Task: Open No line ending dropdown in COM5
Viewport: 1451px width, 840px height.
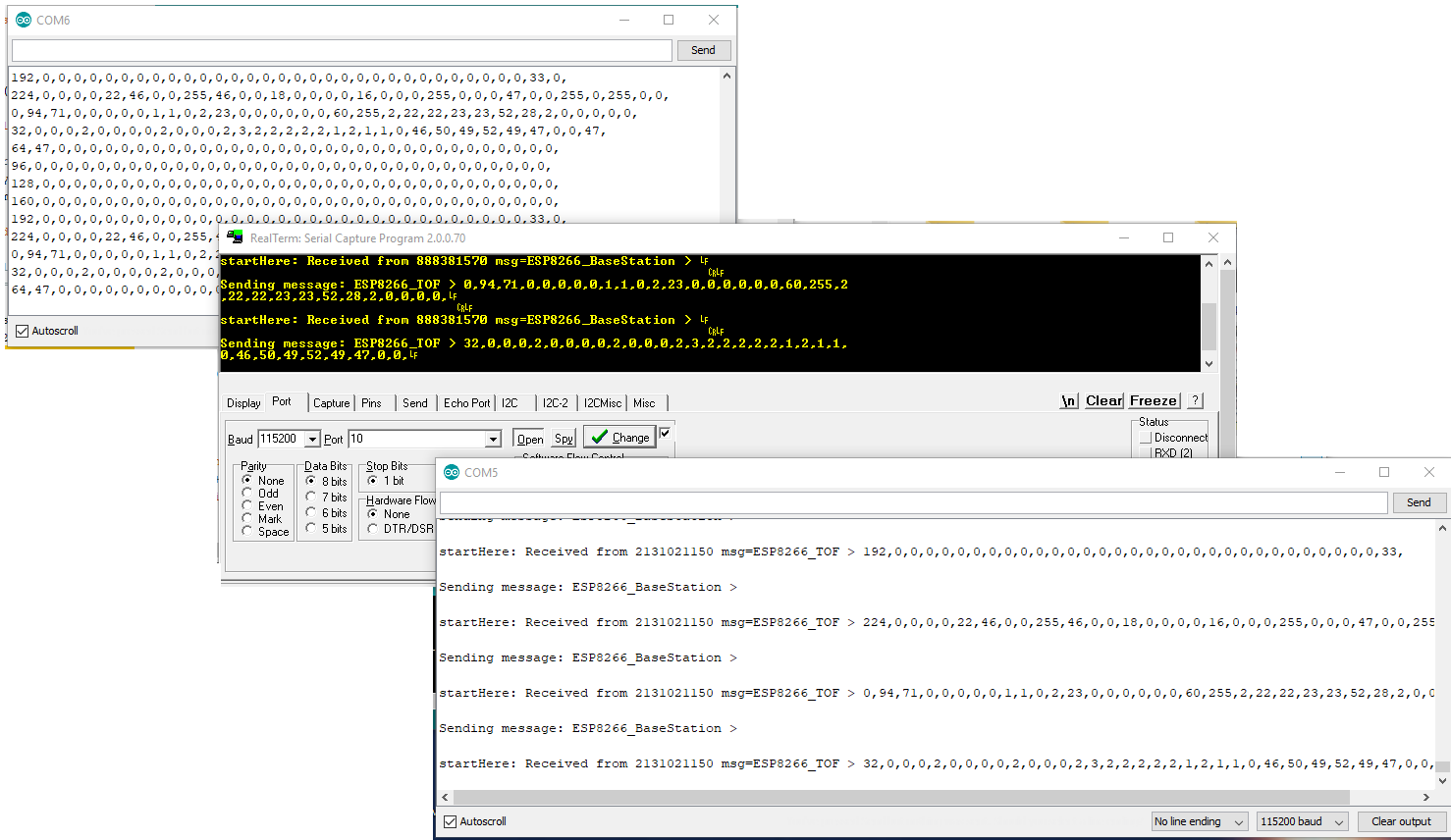Action: pos(1199,821)
